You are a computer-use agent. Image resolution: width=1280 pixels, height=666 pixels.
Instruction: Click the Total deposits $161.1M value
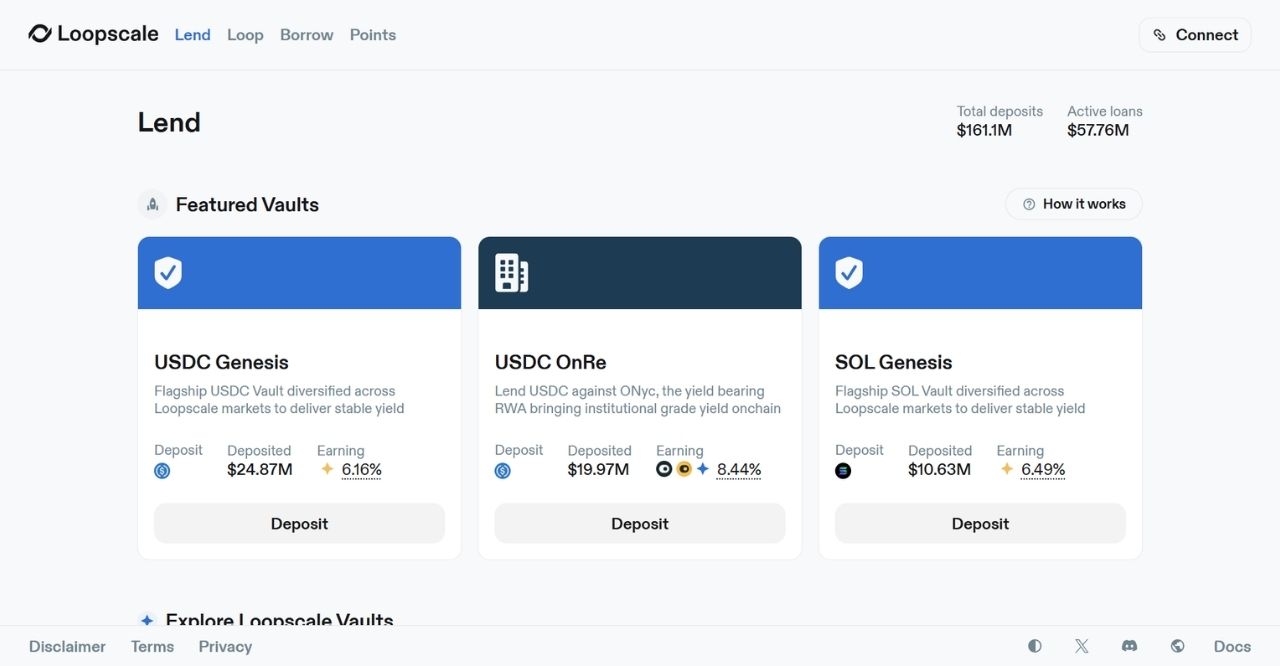point(984,130)
